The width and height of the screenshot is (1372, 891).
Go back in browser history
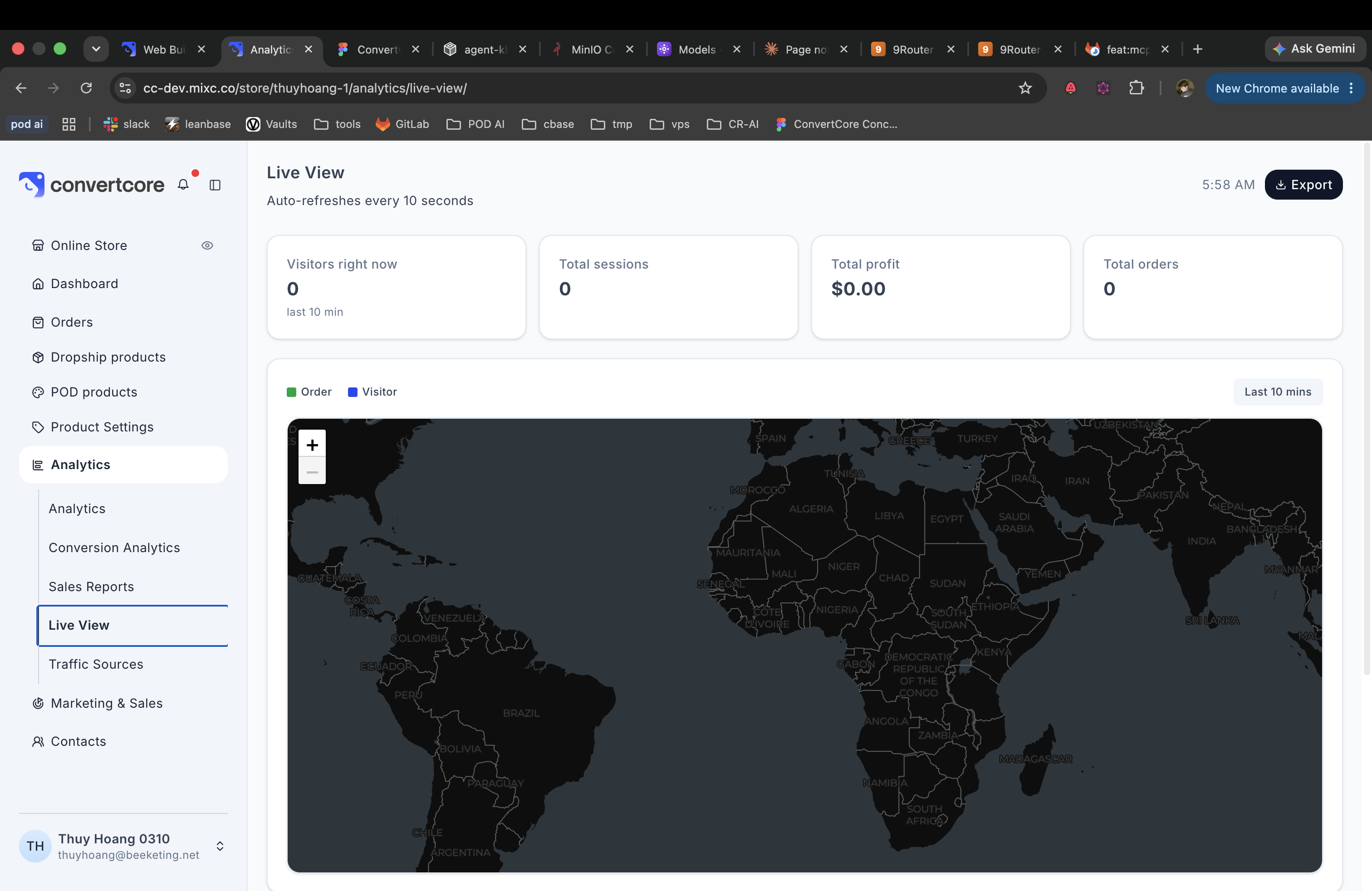pos(21,88)
